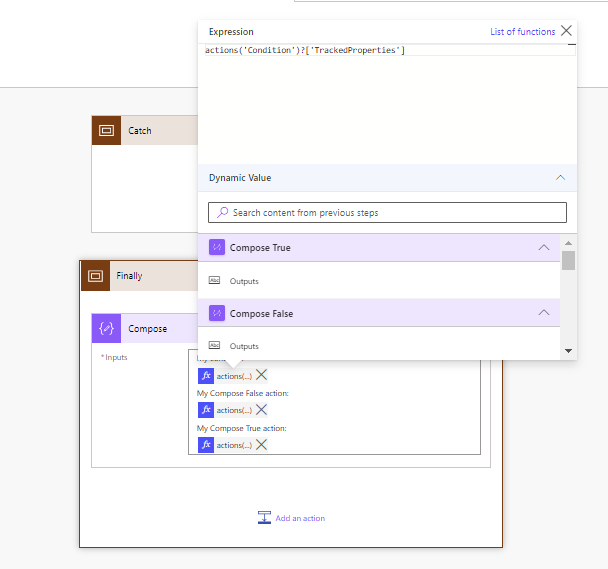Remove the expression under My Compose True action
Screen dimensions: 608x569
coord(261,444)
